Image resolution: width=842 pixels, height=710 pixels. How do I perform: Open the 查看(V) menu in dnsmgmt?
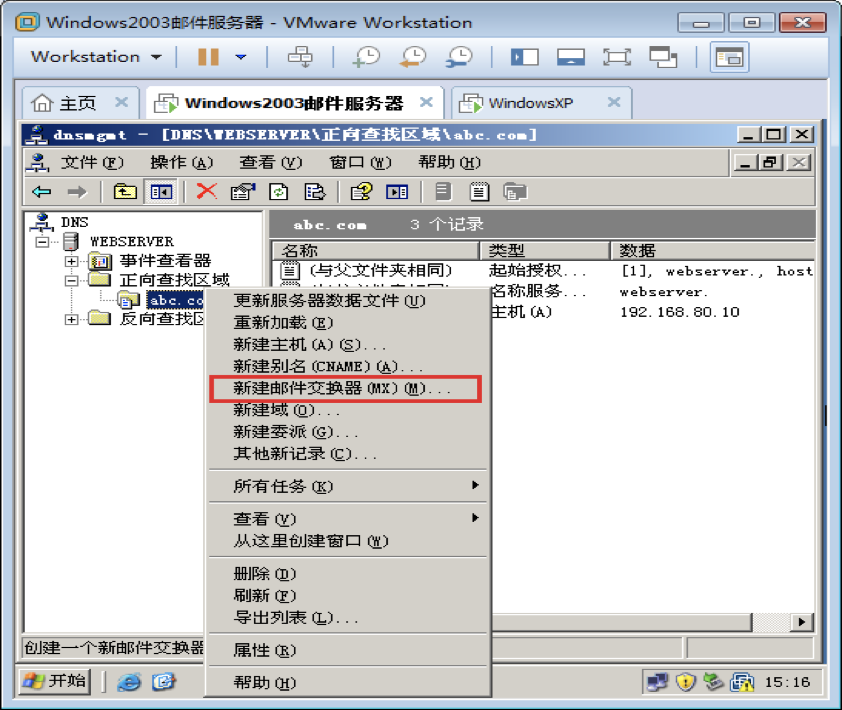(x=271, y=162)
